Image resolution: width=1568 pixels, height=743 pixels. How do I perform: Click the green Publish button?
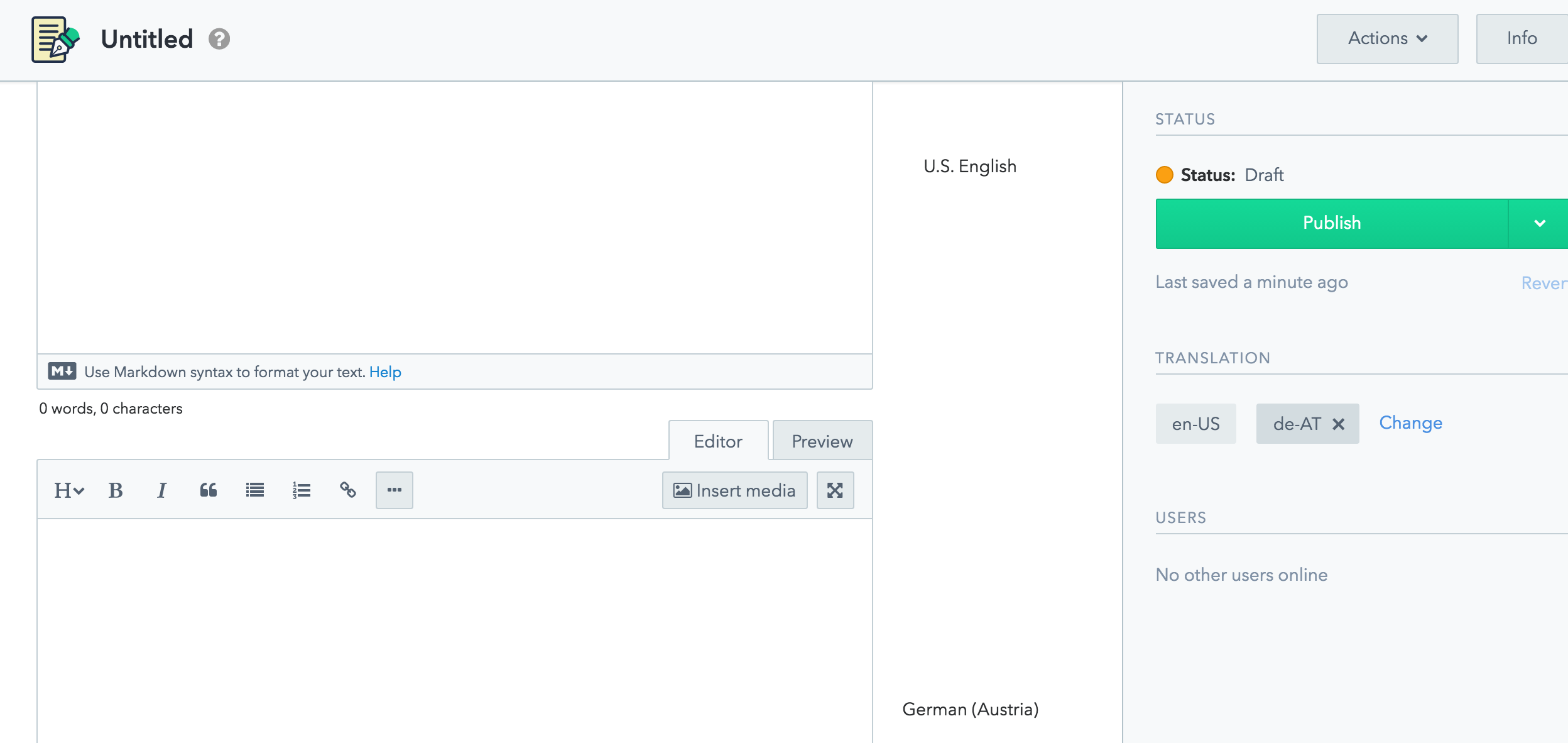(x=1331, y=223)
